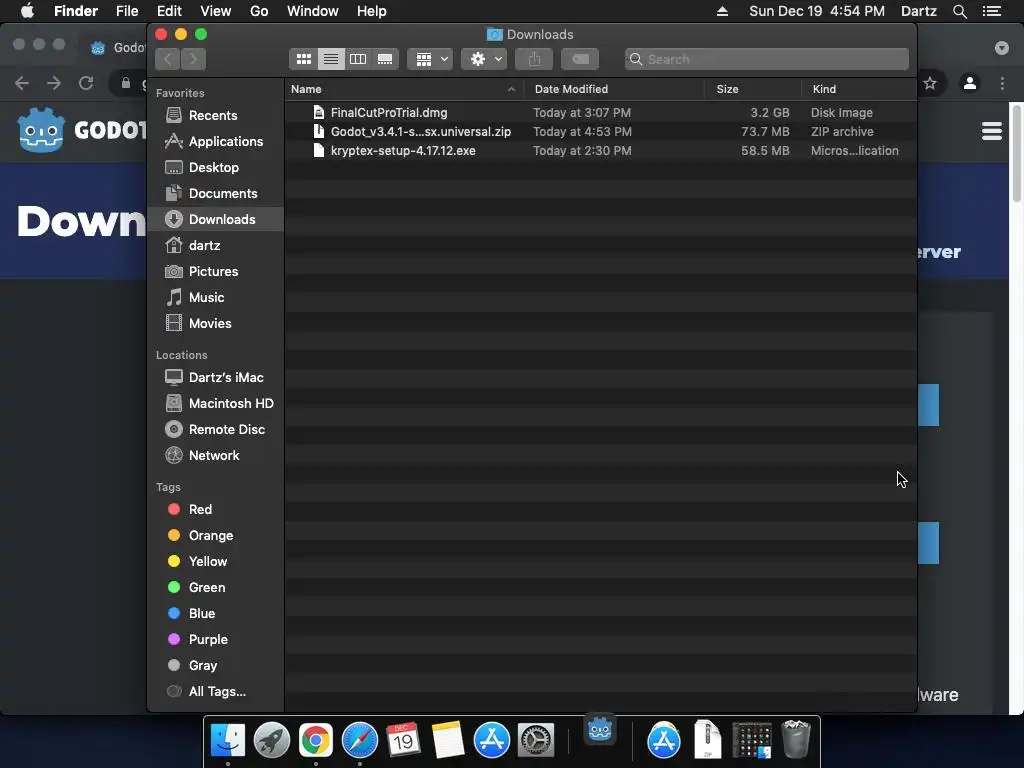The width and height of the screenshot is (1024, 768).
Task: Sort files by Date Modified column
Action: click(x=614, y=89)
